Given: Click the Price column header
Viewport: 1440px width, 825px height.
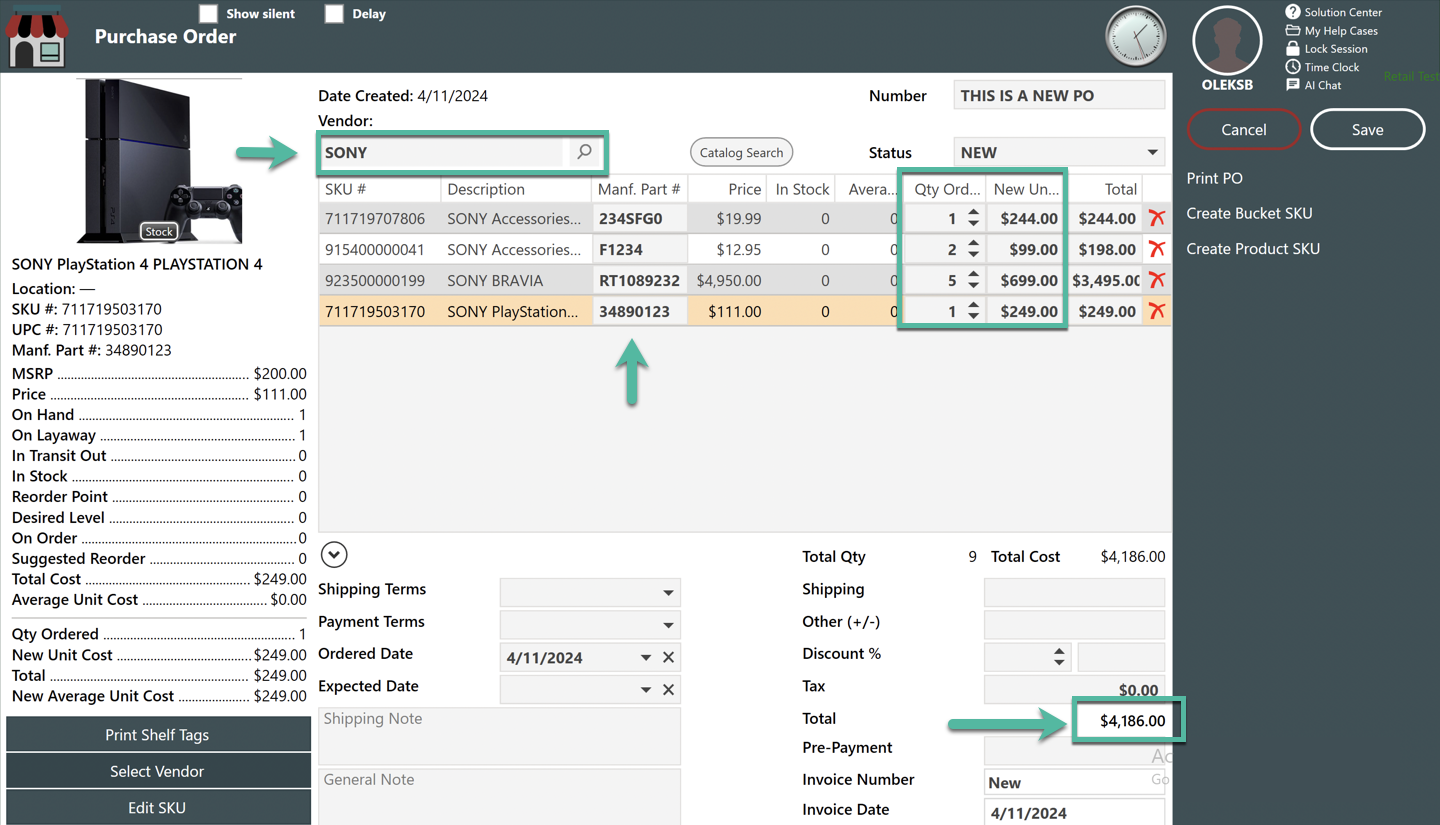Looking at the screenshot, I should click(728, 189).
